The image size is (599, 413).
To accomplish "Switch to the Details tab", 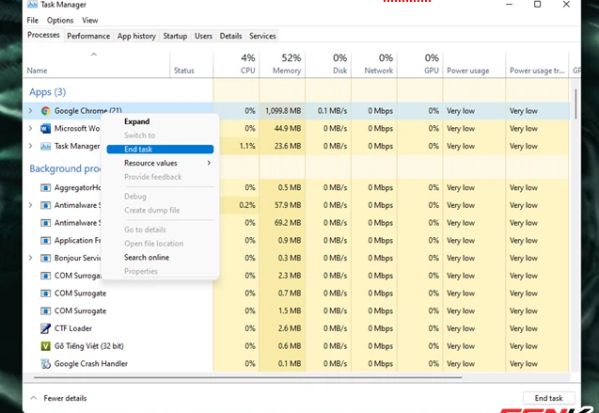I will pos(231,36).
